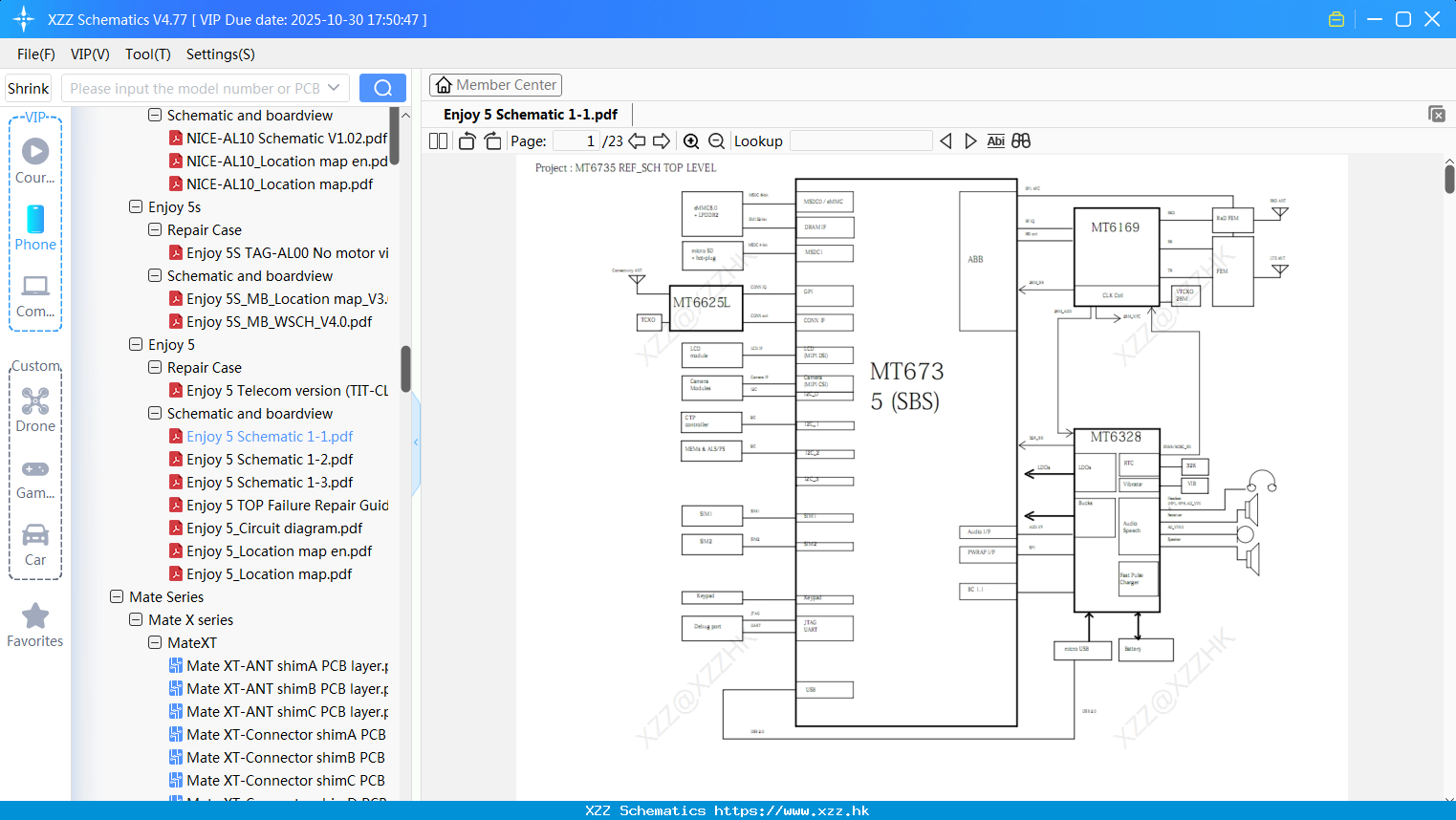The height and width of the screenshot is (820, 1456).
Task: Click the file tree vertical scrollbar
Action: (x=405, y=369)
